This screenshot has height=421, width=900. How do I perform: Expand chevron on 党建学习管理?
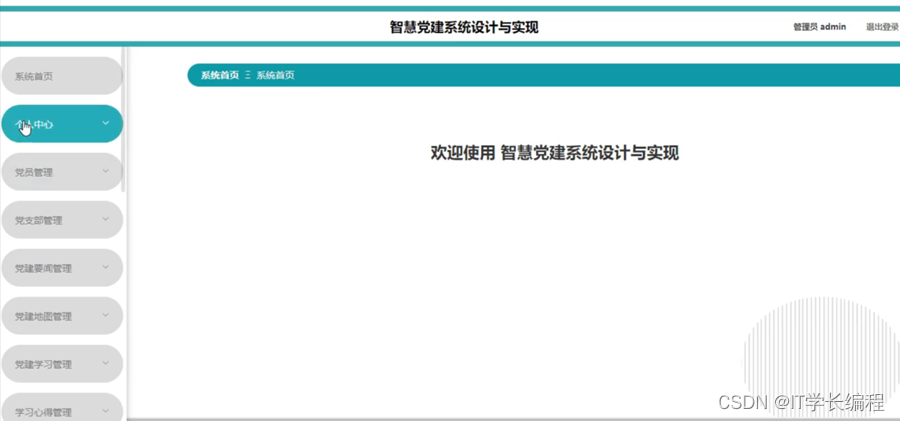(x=106, y=362)
